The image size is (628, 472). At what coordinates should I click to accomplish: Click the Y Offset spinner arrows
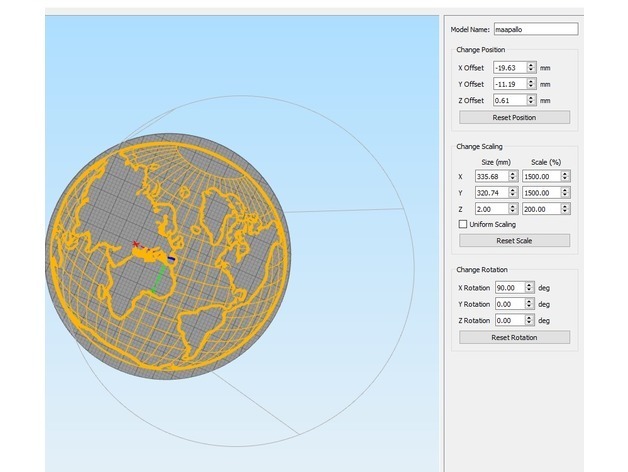pos(530,84)
